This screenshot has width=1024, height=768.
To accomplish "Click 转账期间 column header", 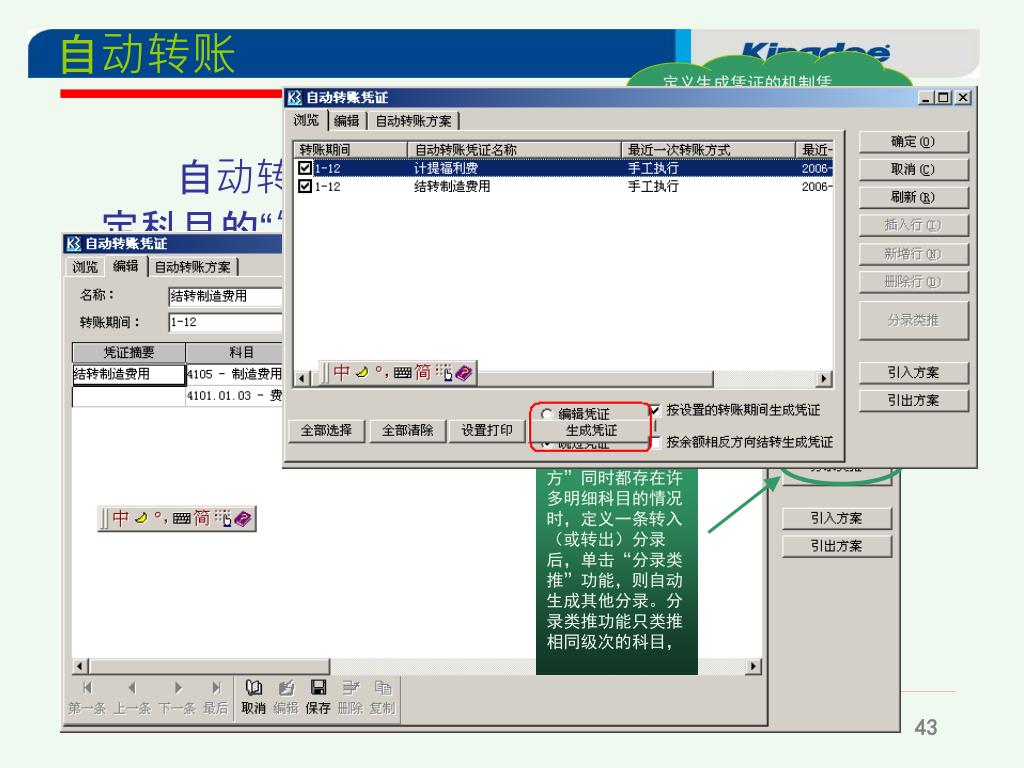I will point(351,150).
